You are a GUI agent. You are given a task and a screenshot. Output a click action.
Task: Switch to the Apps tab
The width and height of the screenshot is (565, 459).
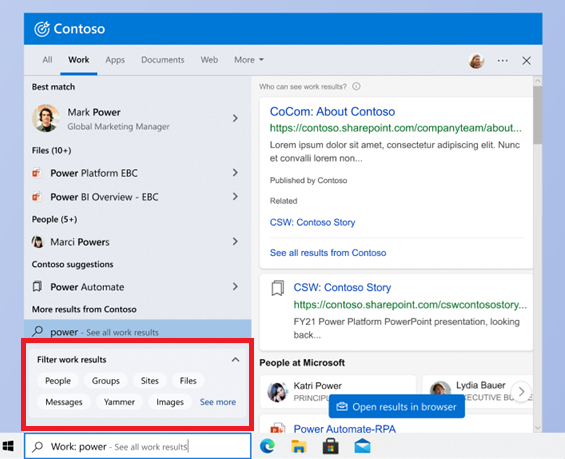point(115,60)
